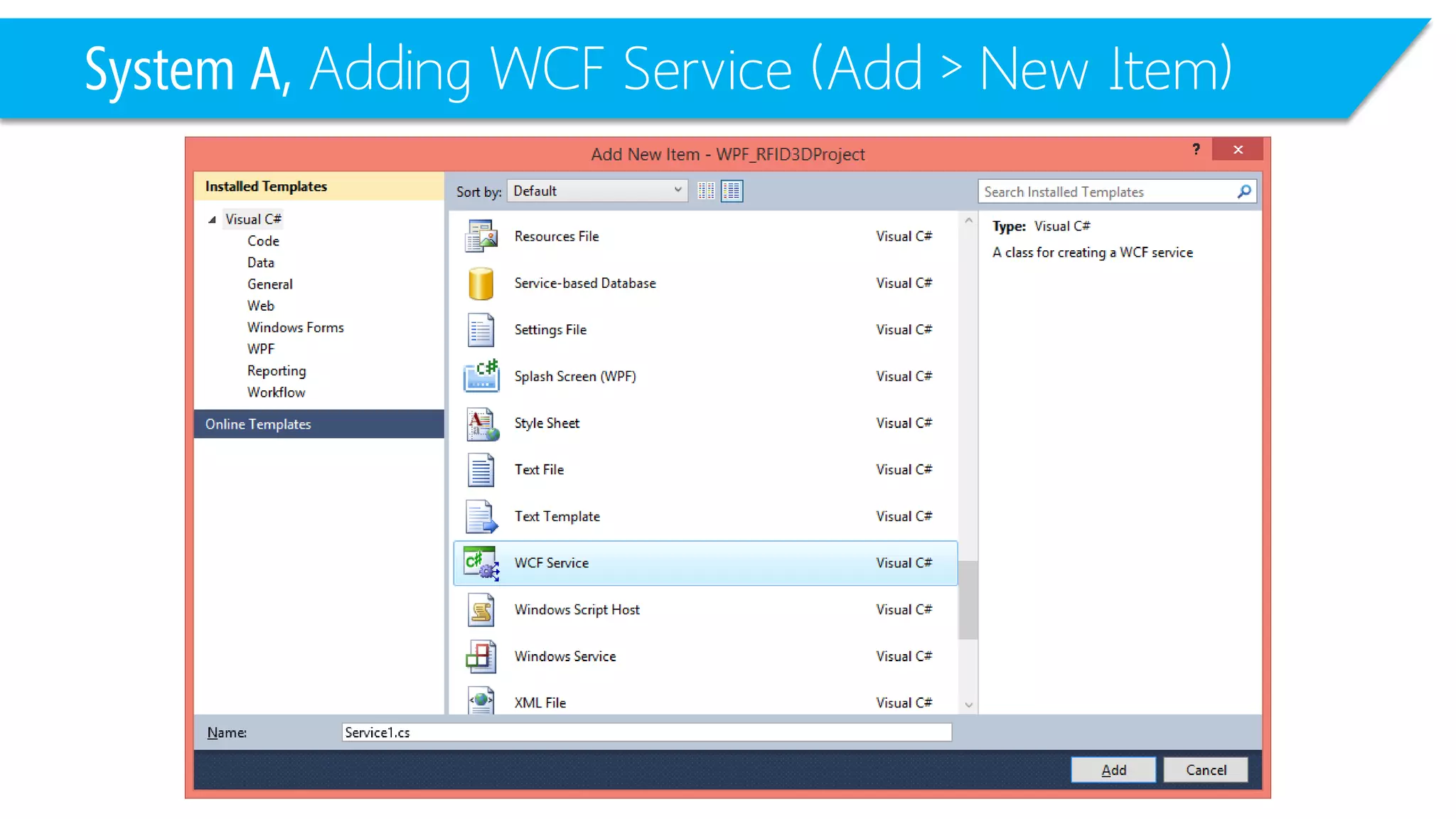Click the search magnifier icon
The width and height of the screenshot is (1456, 819).
click(x=1244, y=191)
